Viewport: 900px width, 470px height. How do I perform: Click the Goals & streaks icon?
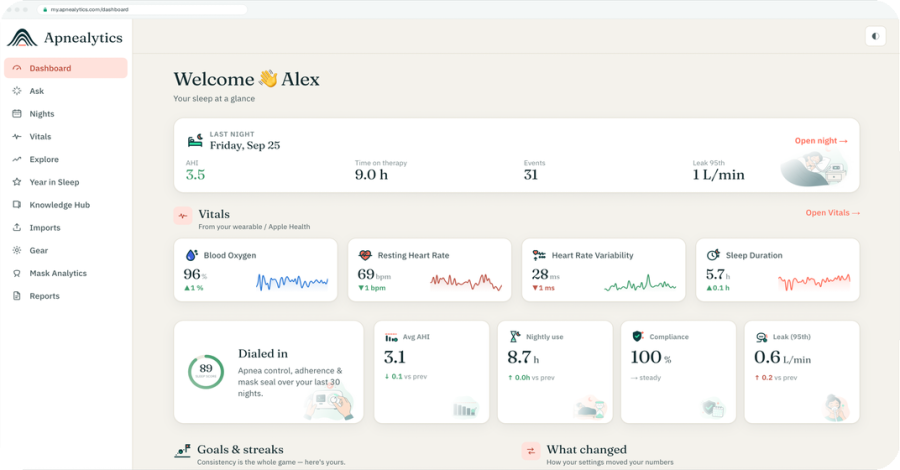click(183, 450)
